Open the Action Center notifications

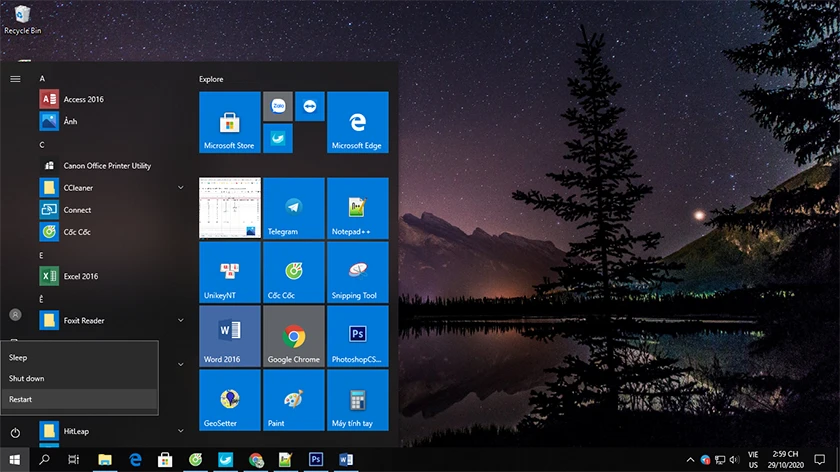[x=820, y=460]
